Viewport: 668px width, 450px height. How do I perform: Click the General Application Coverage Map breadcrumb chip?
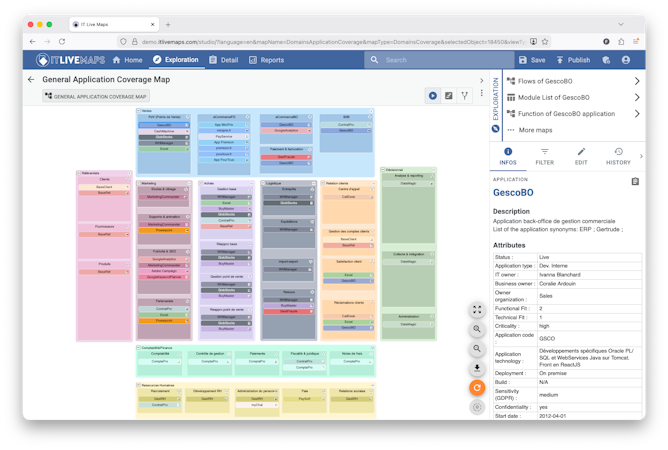(96, 96)
